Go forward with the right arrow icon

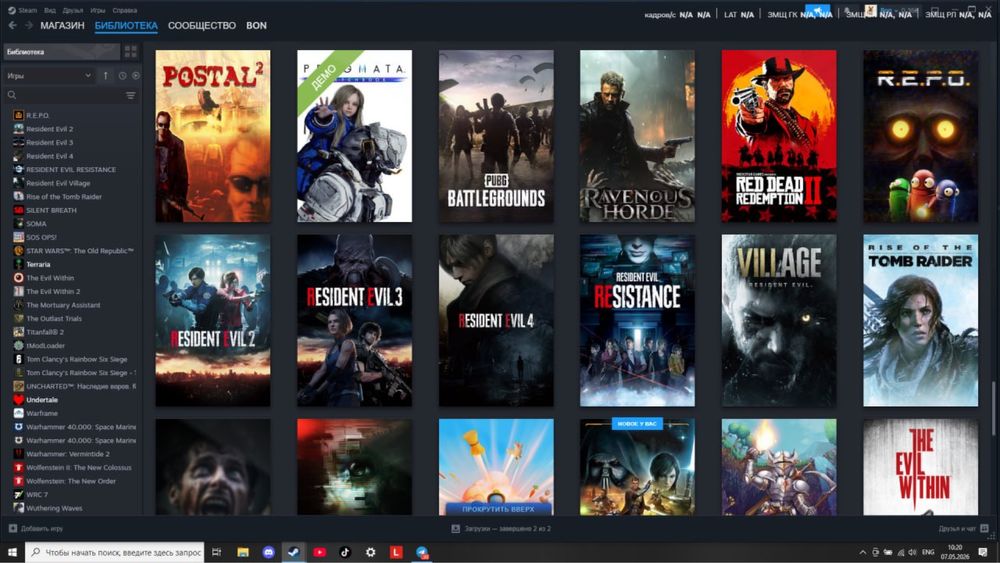pyautogui.click(x=28, y=26)
